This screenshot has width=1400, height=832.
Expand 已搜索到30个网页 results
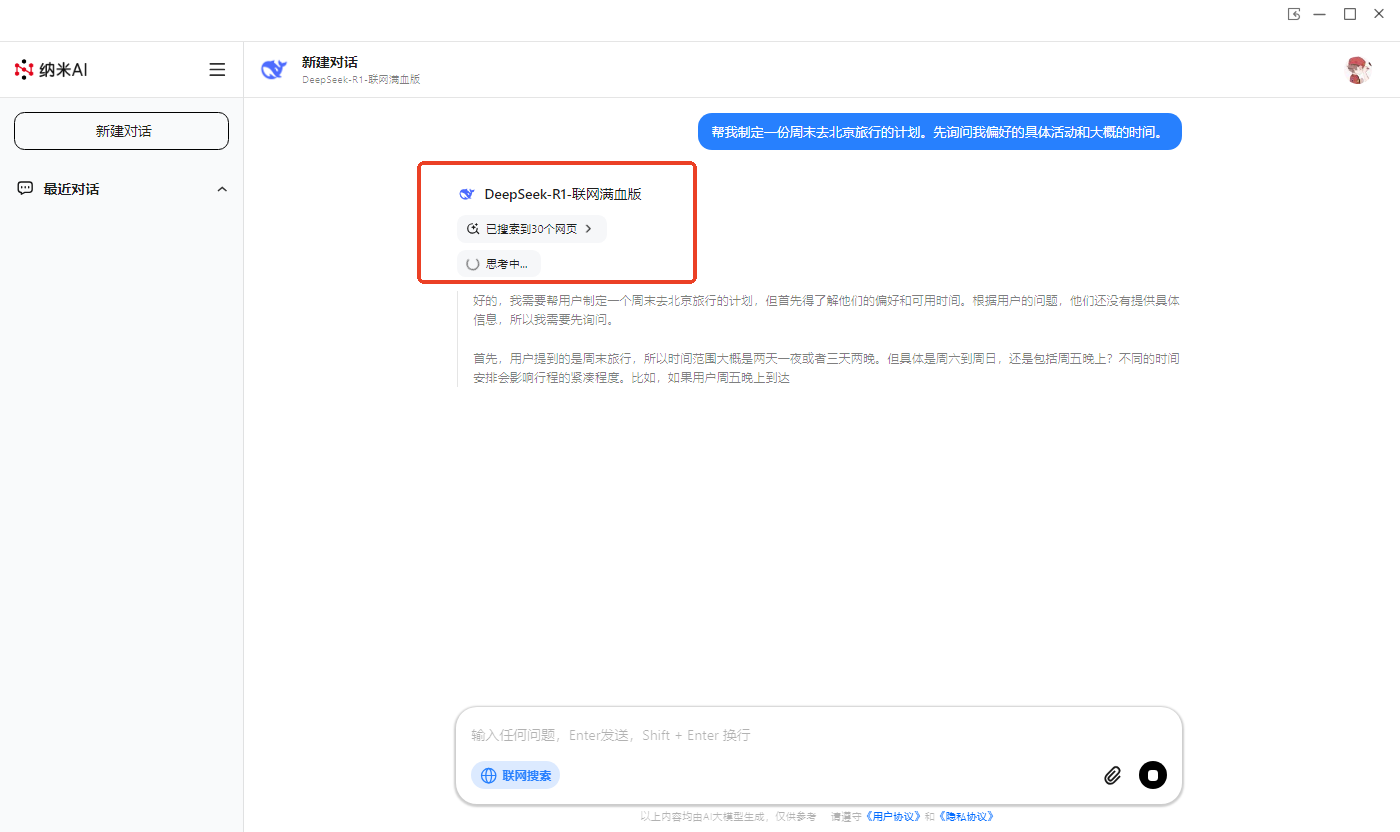[532, 229]
